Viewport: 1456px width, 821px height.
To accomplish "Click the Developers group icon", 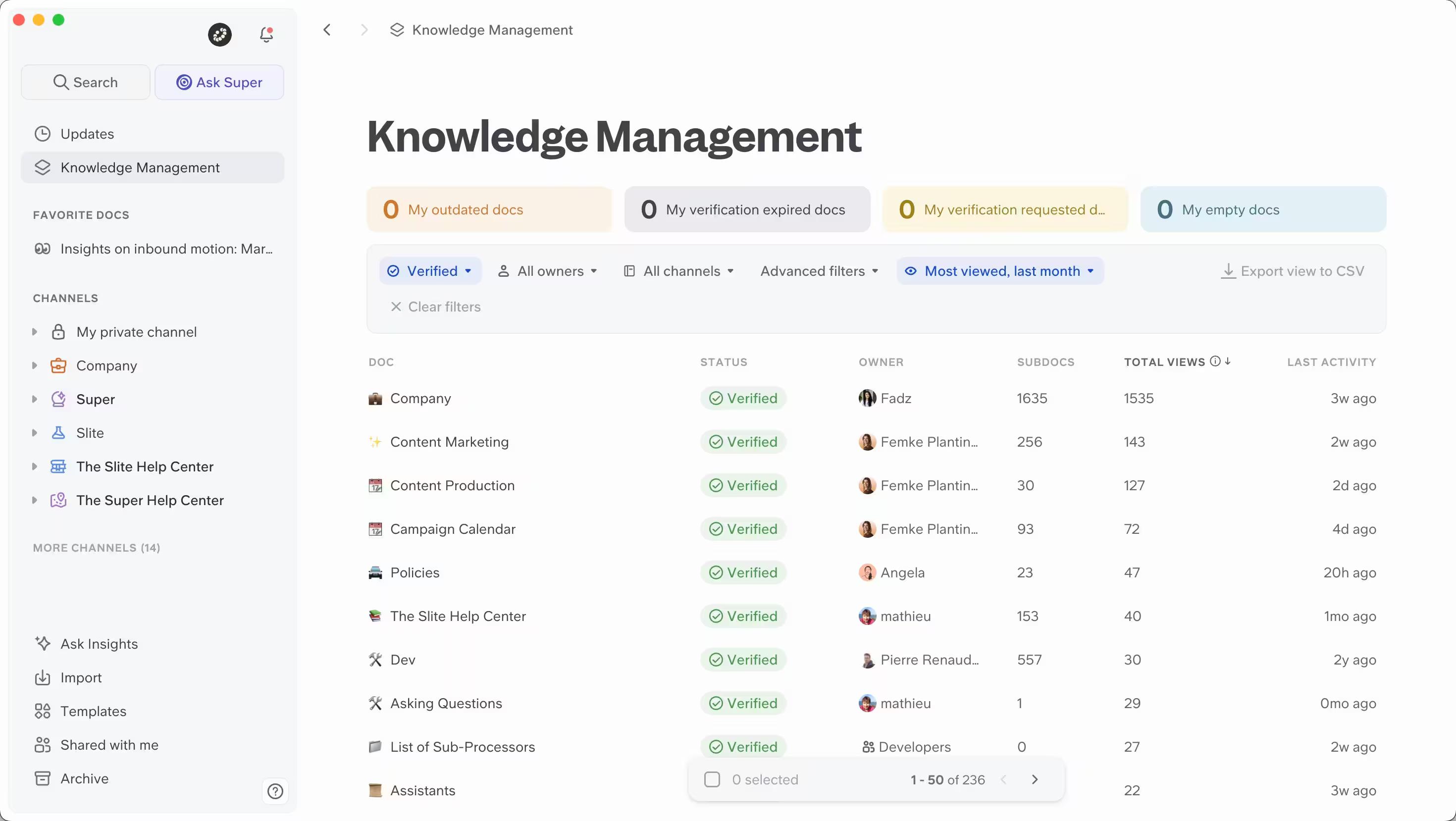I will point(868,747).
